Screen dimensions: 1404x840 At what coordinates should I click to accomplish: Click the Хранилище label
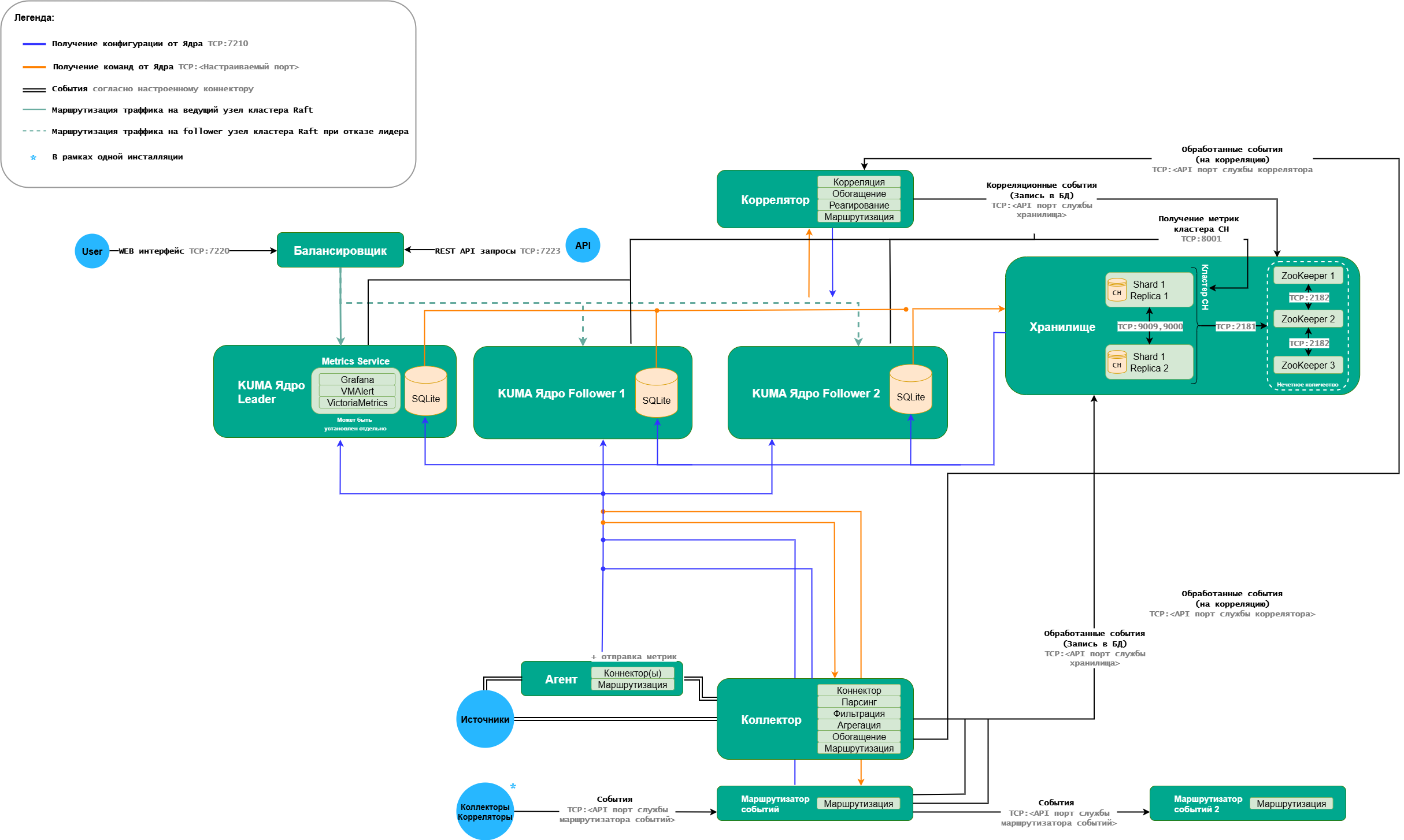click(x=1062, y=327)
